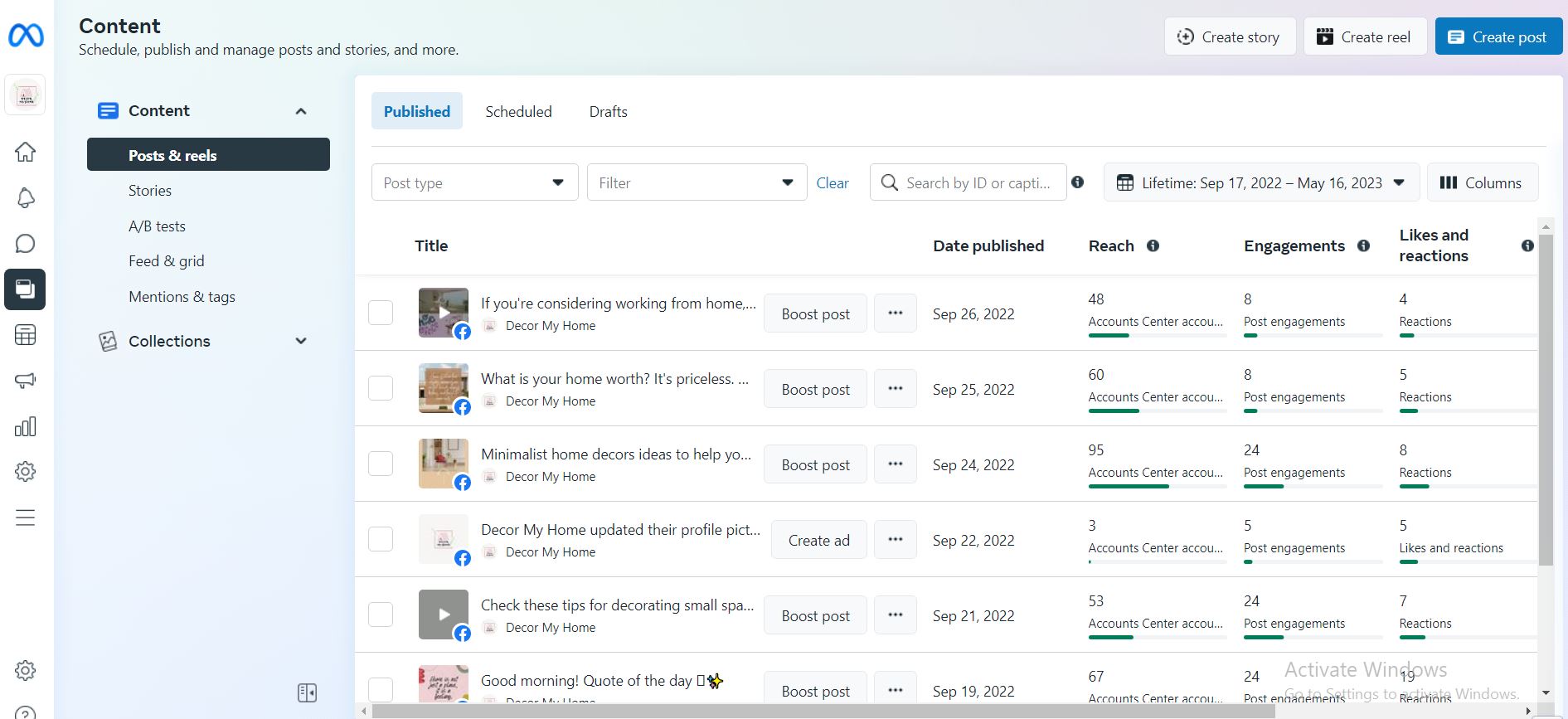Screen dimensions: 1568x719
Task: Select checkbox for Quote of the day post
Action: click(381, 690)
